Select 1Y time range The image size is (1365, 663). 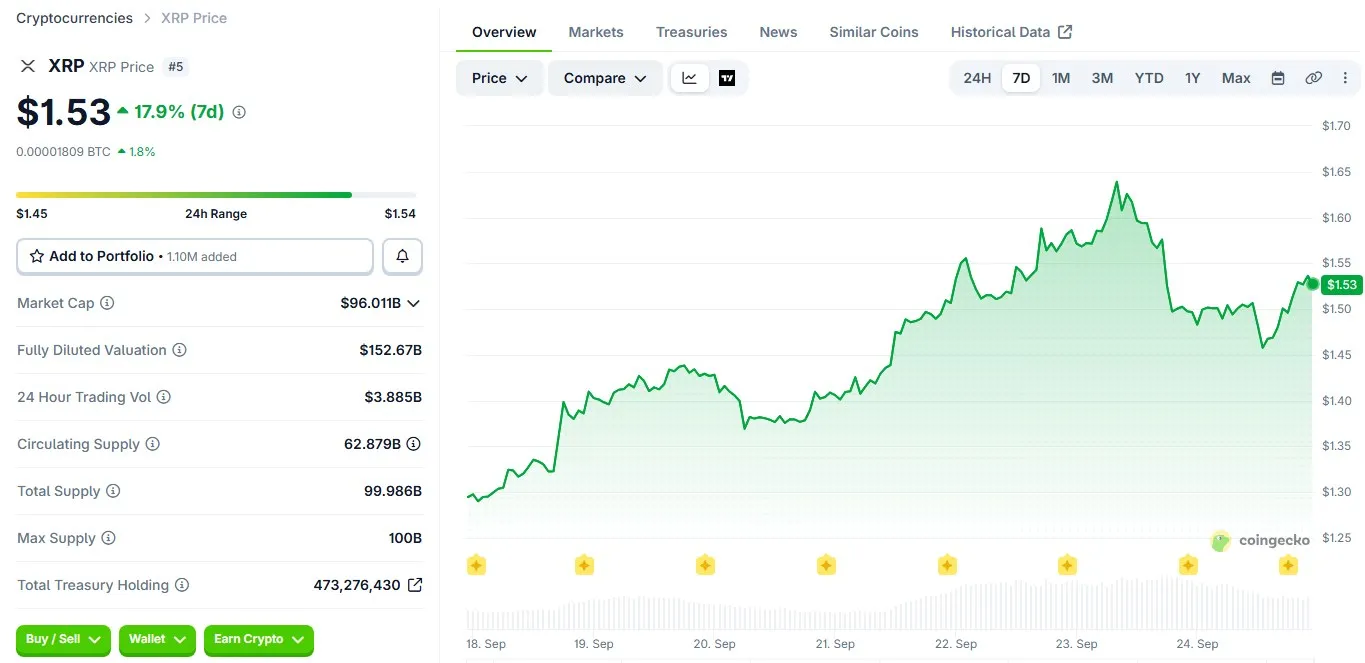click(x=1192, y=78)
